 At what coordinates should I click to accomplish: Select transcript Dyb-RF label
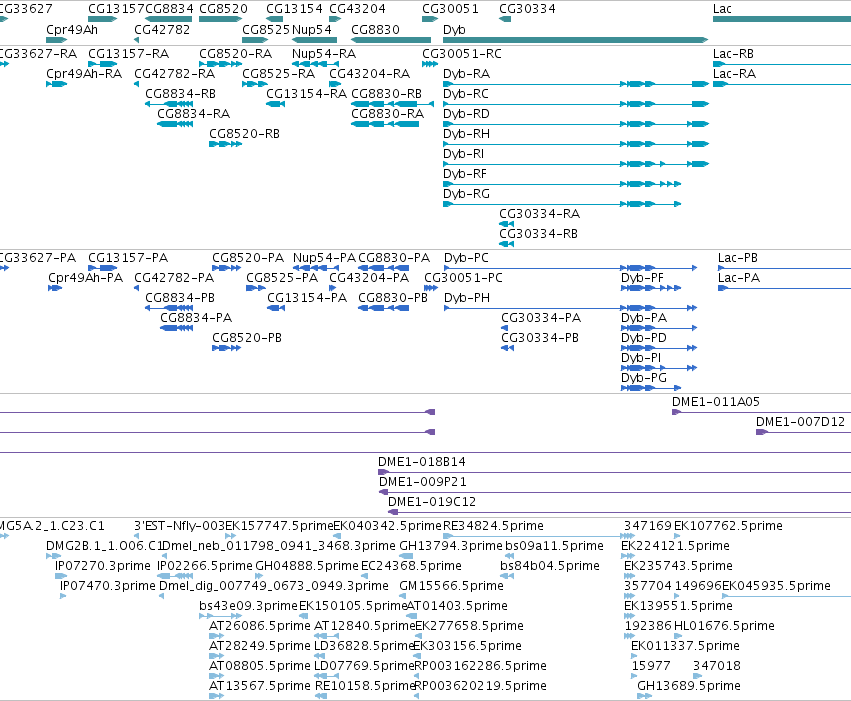pos(465,174)
